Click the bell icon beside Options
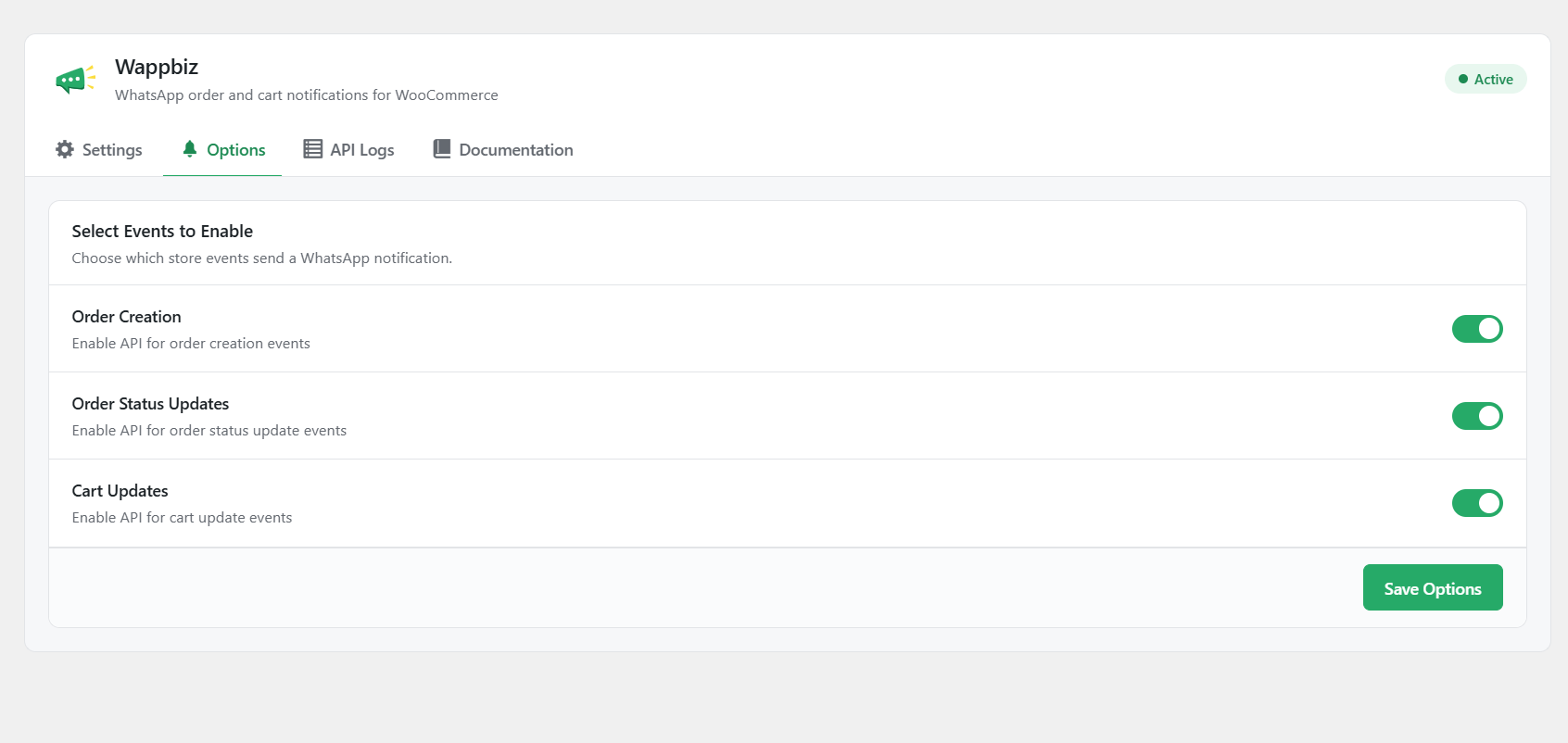This screenshot has width=1568, height=743. [x=190, y=149]
